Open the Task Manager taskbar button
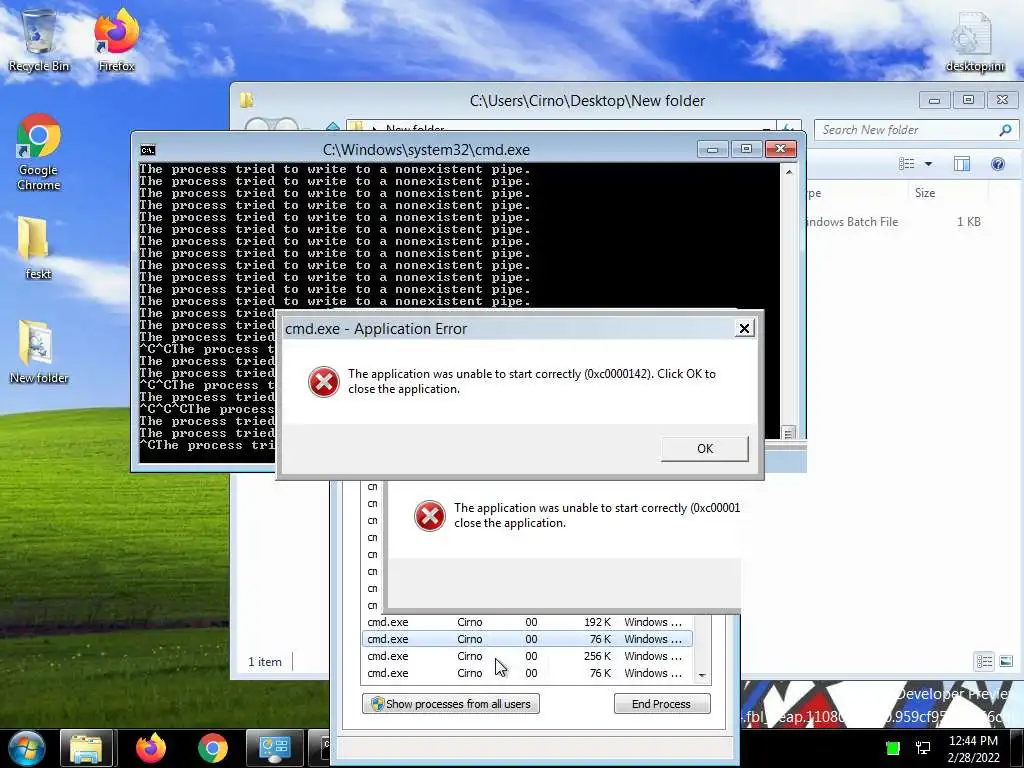This screenshot has width=1024, height=768. [274, 748]
